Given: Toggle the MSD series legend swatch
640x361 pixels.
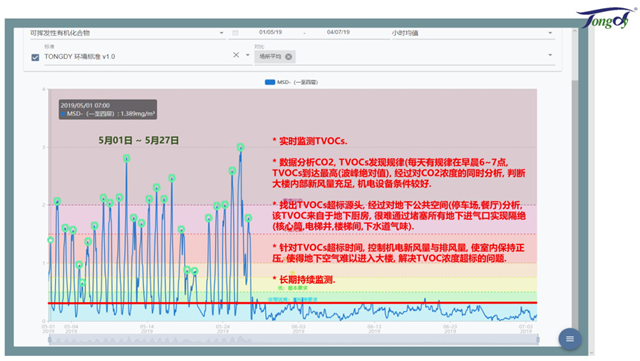Looking at the screenshot, I should click(270, 82).
